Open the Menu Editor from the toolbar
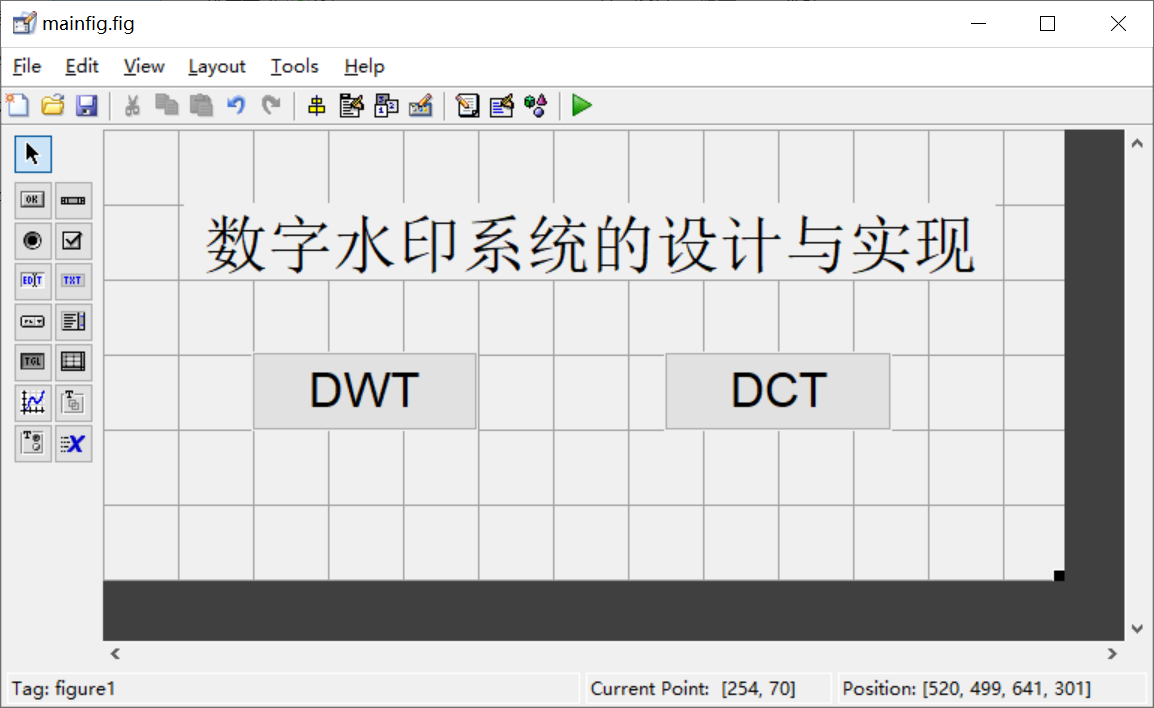The width and height of the screenshot is (1154, 708). coord(351,105)
